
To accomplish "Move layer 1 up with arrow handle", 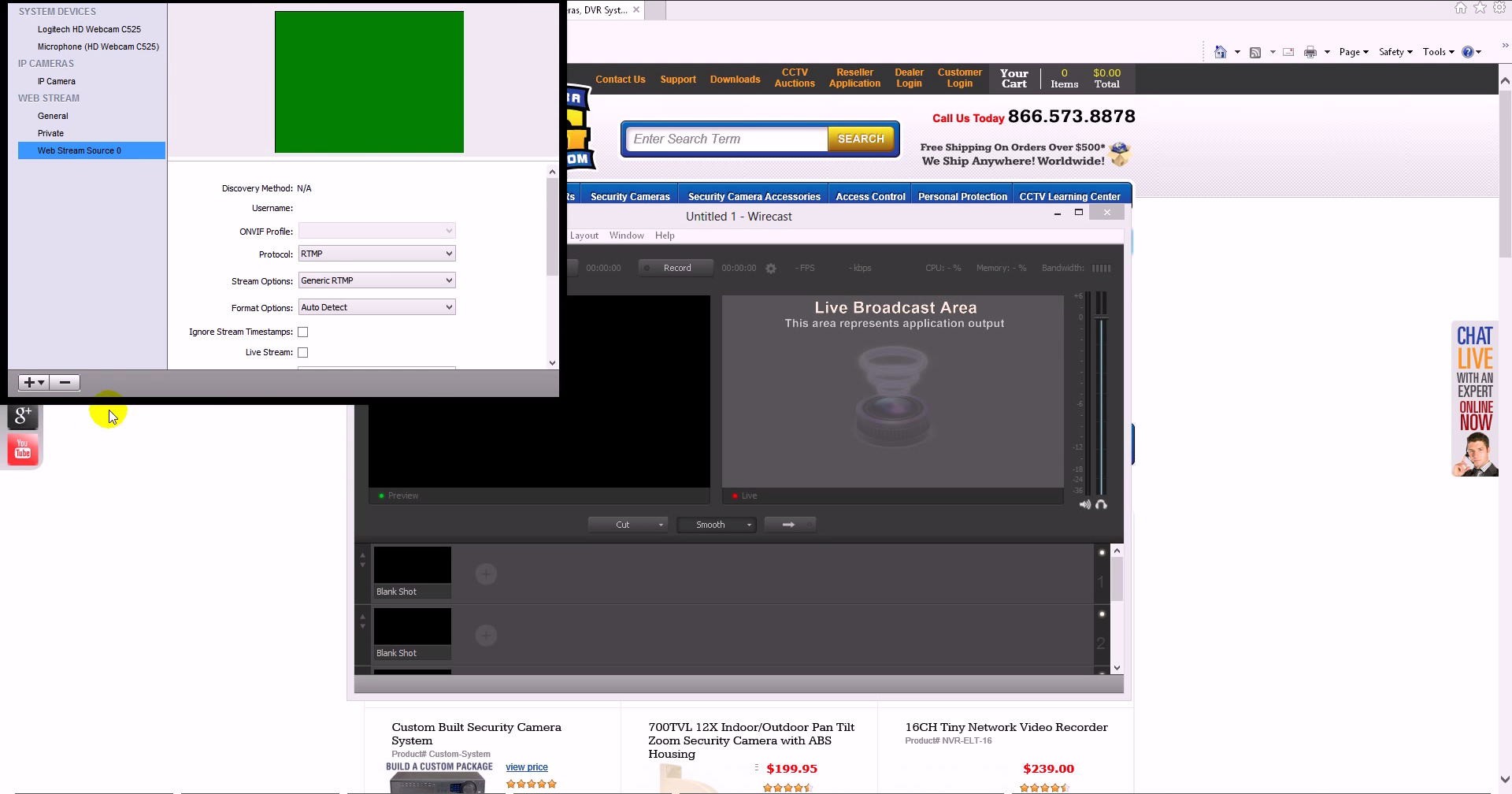I will click(363, 555).
